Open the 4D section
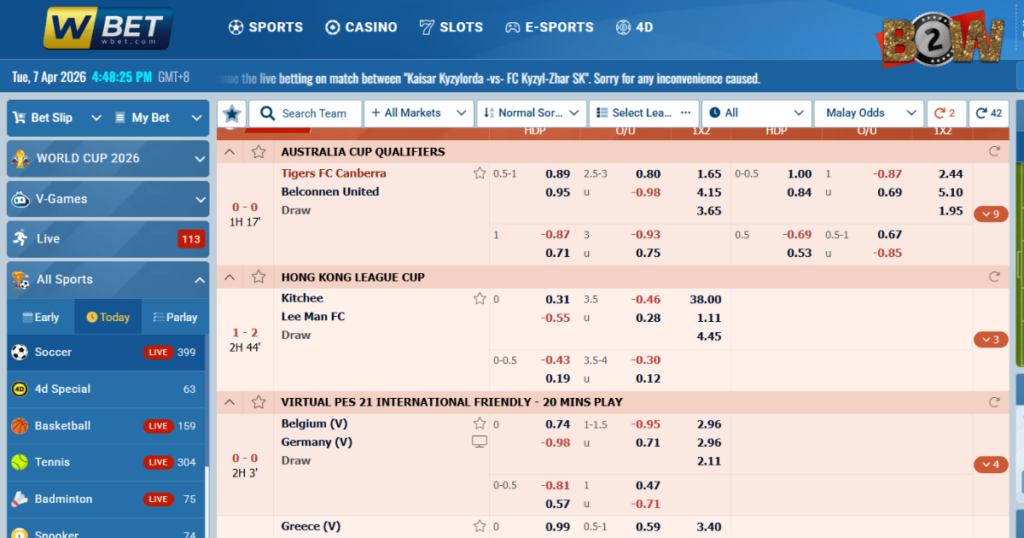The height and width of the screenshot is (538, 1024). 634,27
